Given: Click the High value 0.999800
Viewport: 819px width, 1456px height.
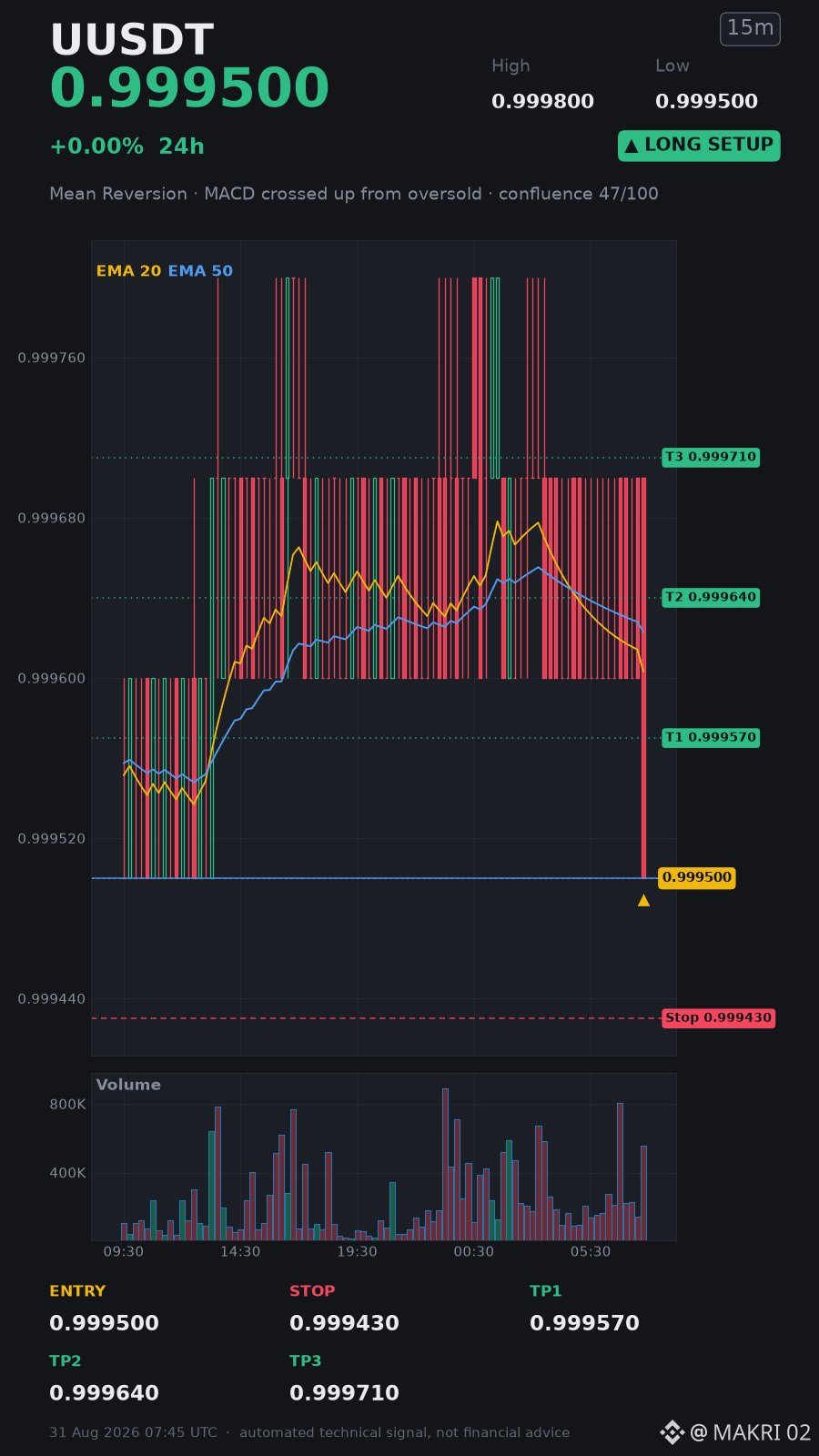Looking at the screenshot, I should pyautogui.click(x=542, y=102).
